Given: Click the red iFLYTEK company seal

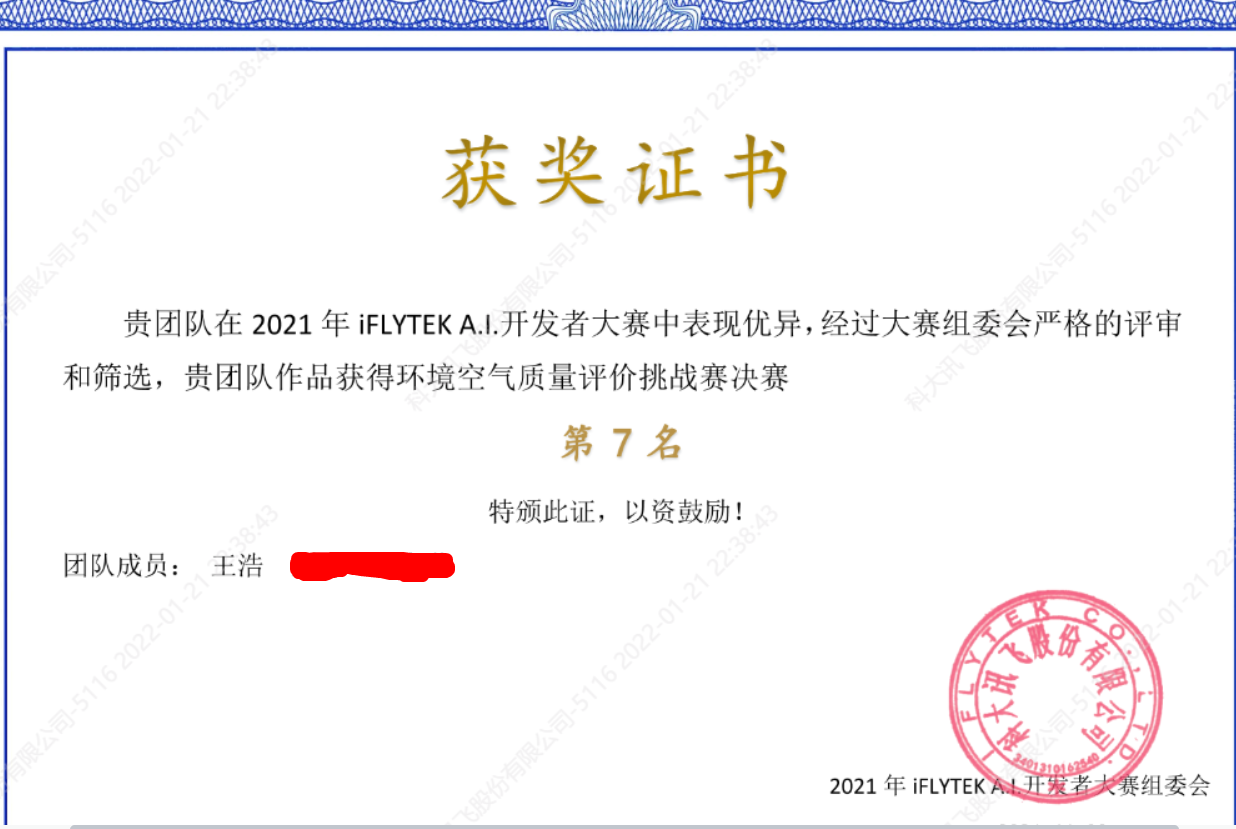Looking at the screenshot, I should tap(1054, 696).
